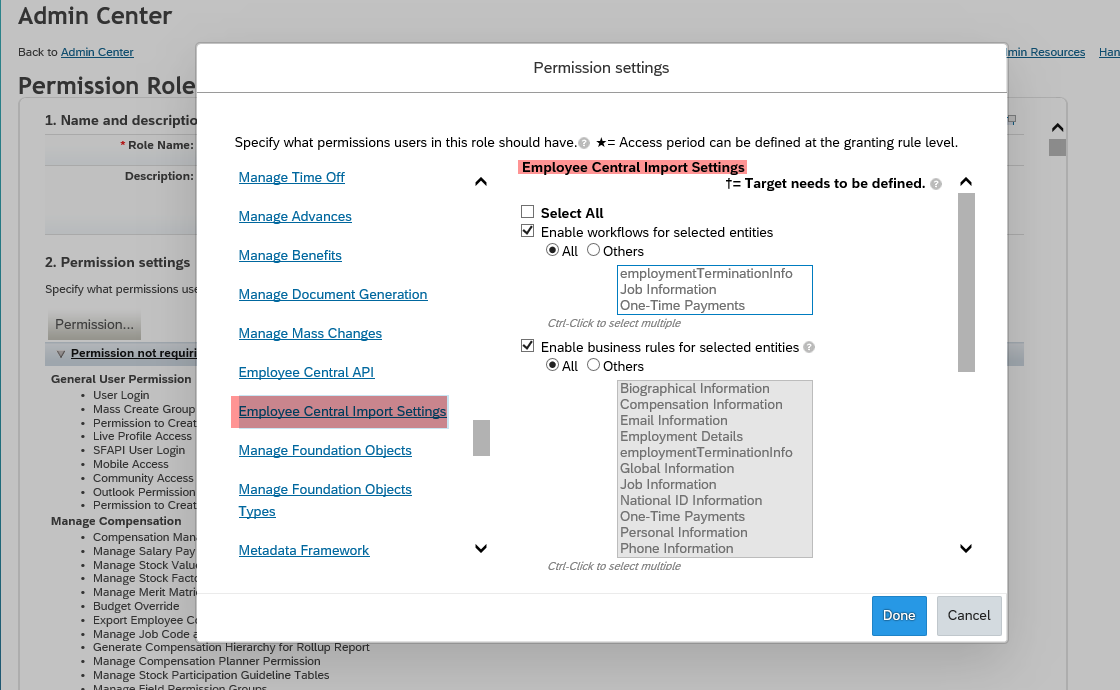Open the Employee Central API category
This screenshot has height=690, width=1120.
[x=306, y=372]
